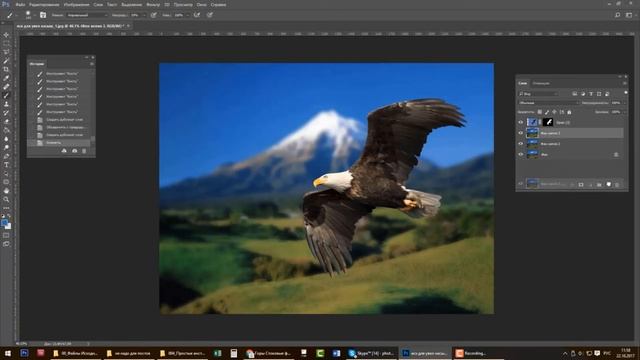Select the Brush tool in toolbox

6,96
